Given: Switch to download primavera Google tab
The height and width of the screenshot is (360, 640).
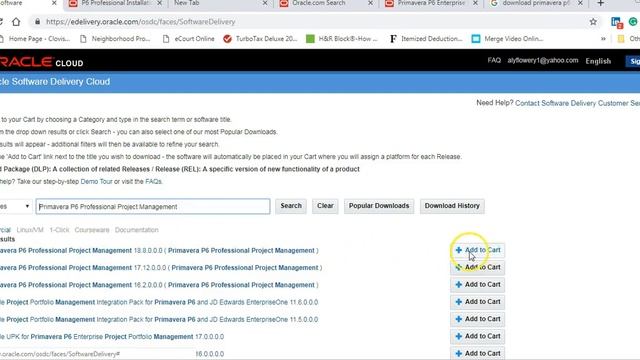Looking at the screenshot, I should (x=536, y=3).
